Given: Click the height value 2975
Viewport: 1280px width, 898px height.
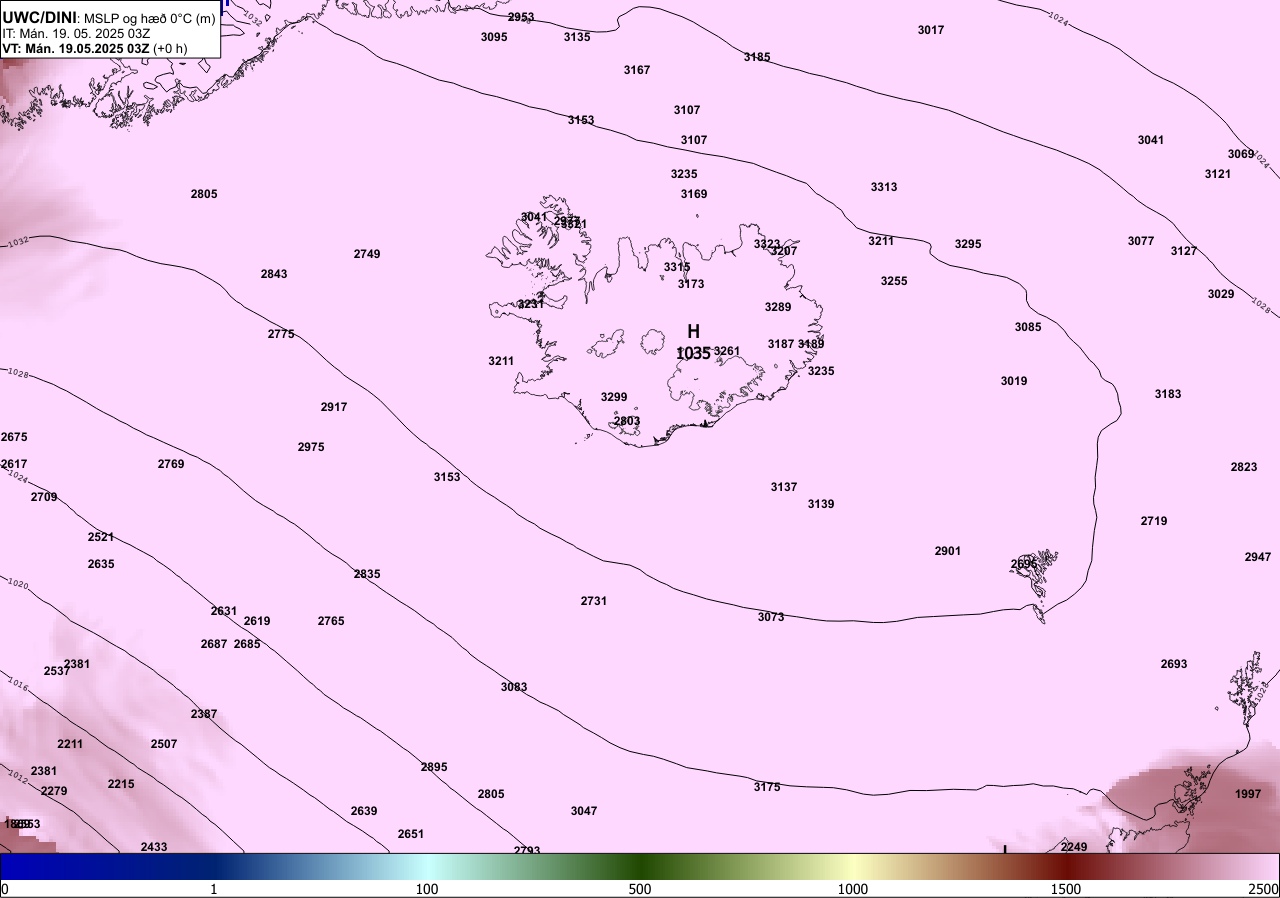Looking at the screenshot, I should click(311, 447).
